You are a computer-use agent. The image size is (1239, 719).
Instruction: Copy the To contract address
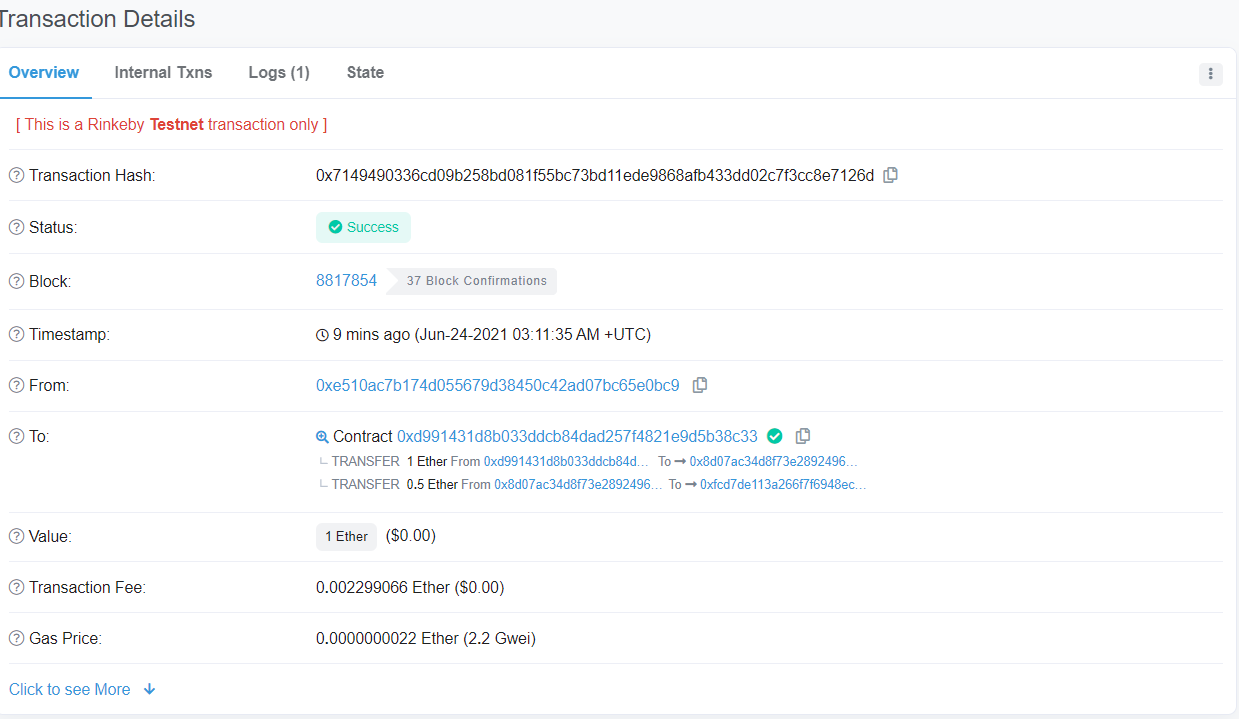tap(802, 436)
